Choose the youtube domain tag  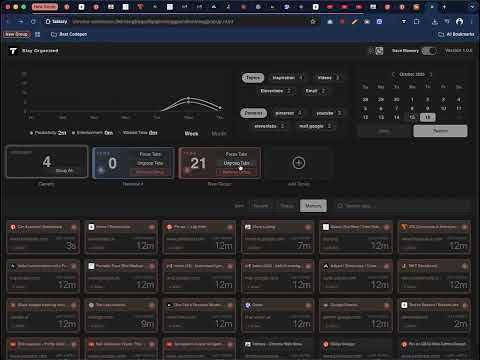pyautogui.click(x=329, y=113)
